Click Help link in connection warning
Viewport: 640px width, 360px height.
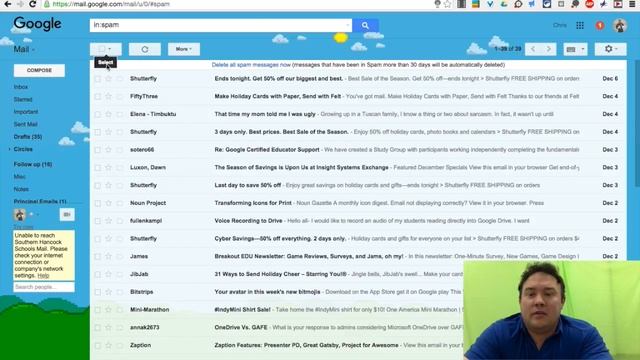pyautogui.click(x=43, y=276)
